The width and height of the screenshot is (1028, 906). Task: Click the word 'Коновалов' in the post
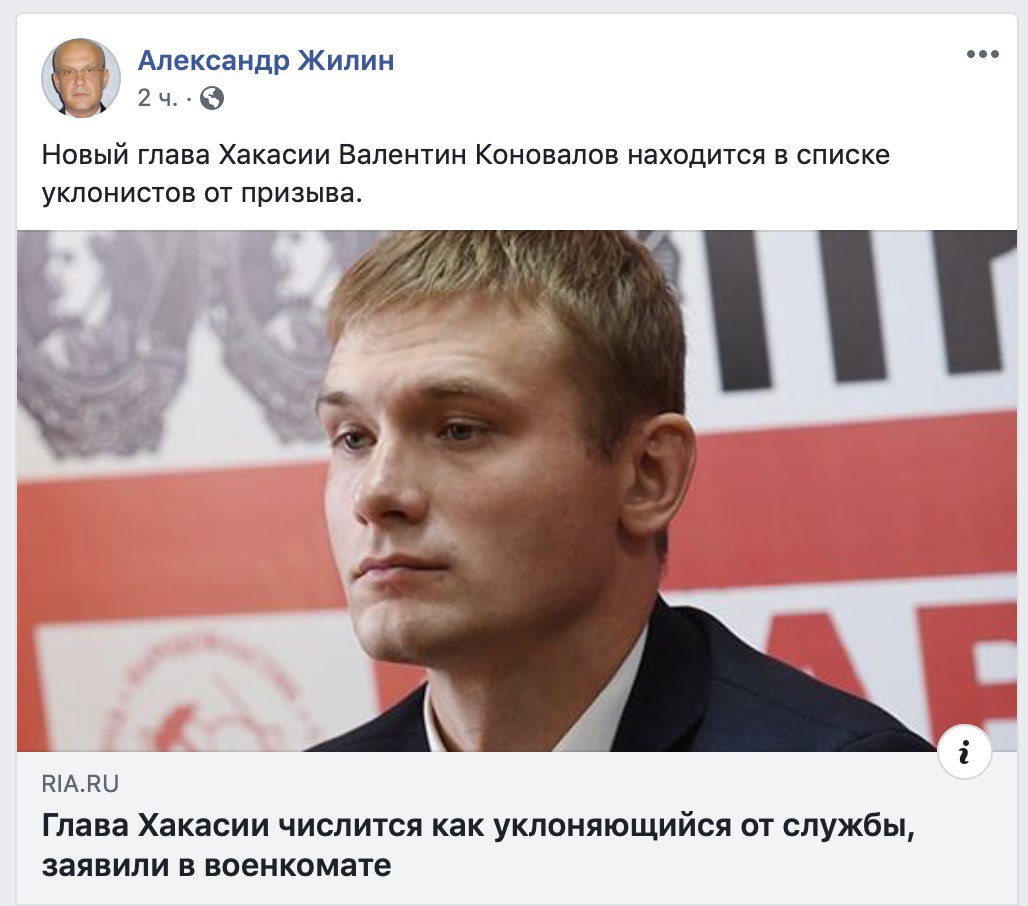coord(546,155)
